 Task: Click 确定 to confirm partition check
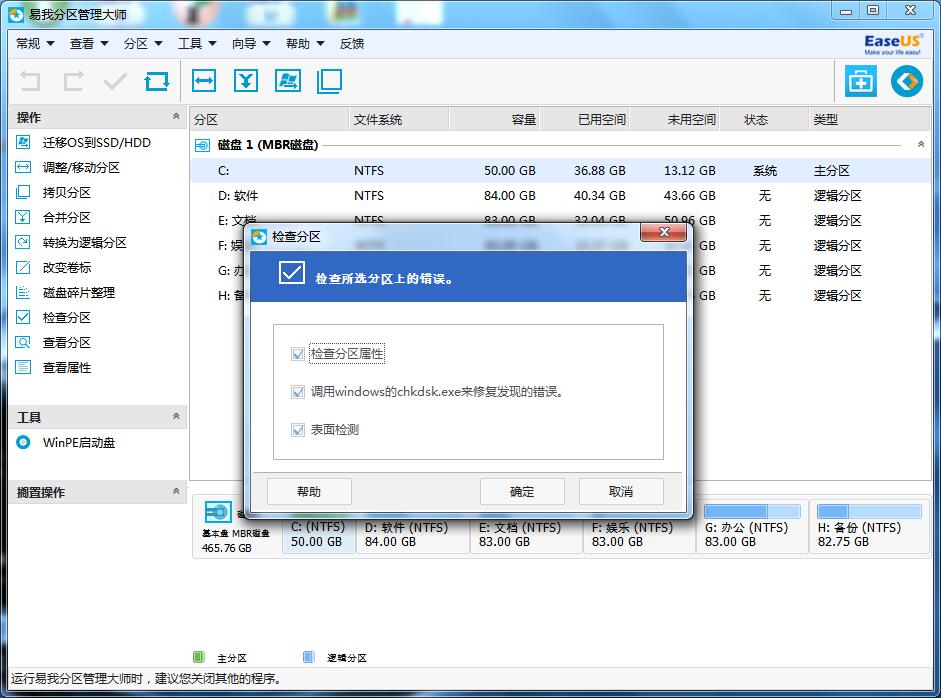(522, 492)
